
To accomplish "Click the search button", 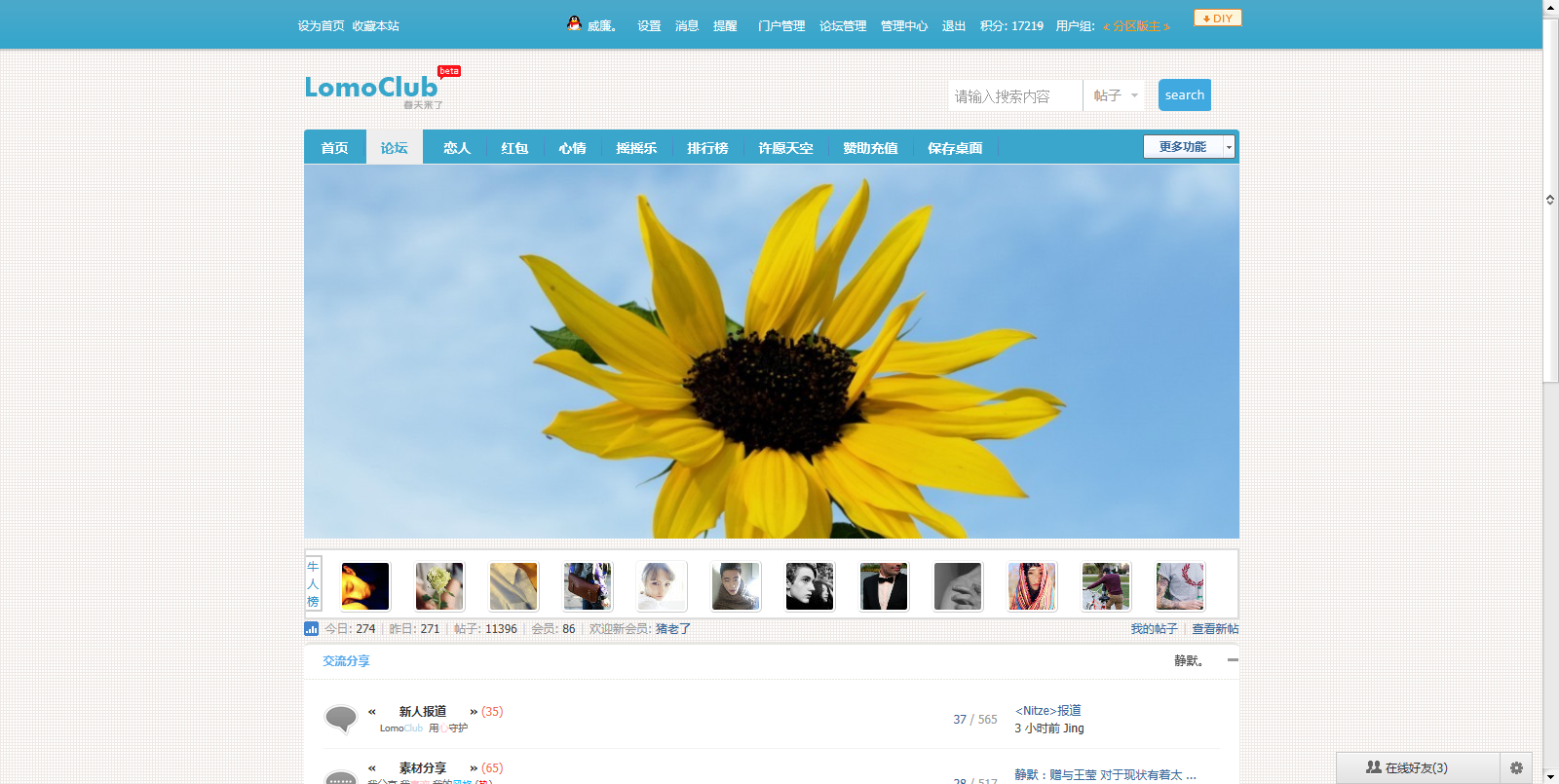I will click(x=1185, y=95).
